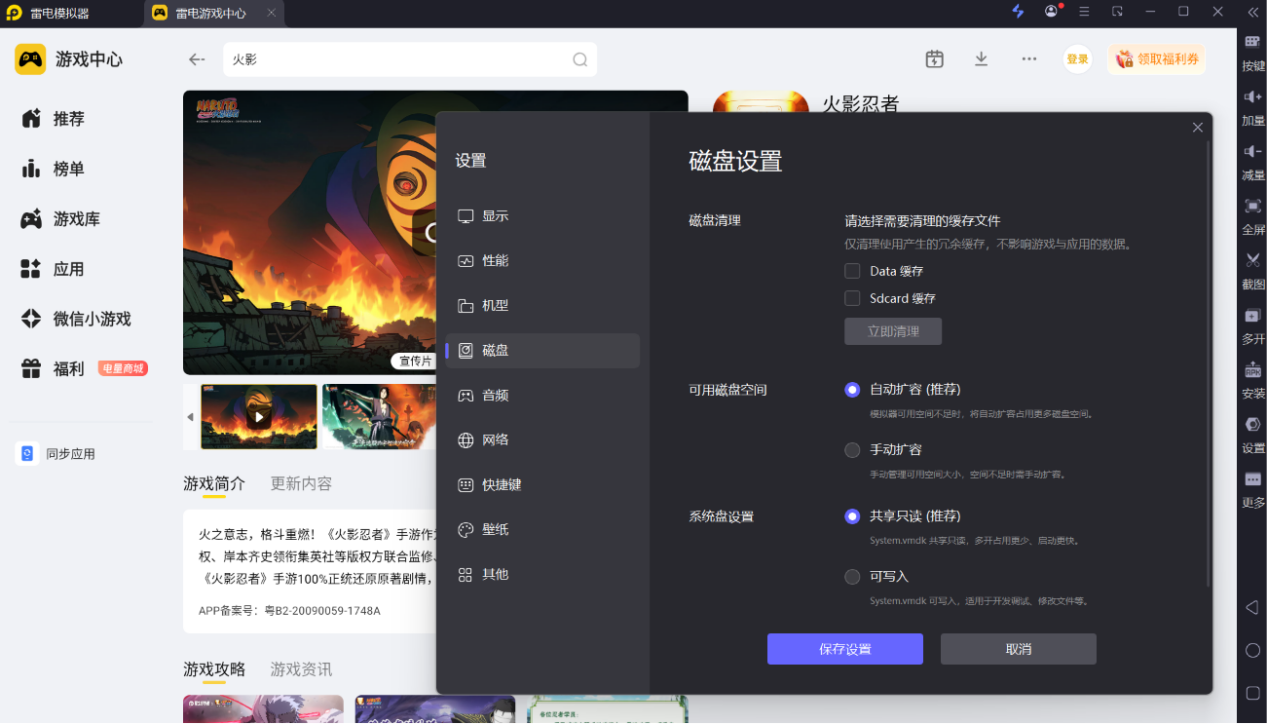Select the 游戏攻略 tab
The width and height of the screenshot is (1267, 724).
pos(214,670)
